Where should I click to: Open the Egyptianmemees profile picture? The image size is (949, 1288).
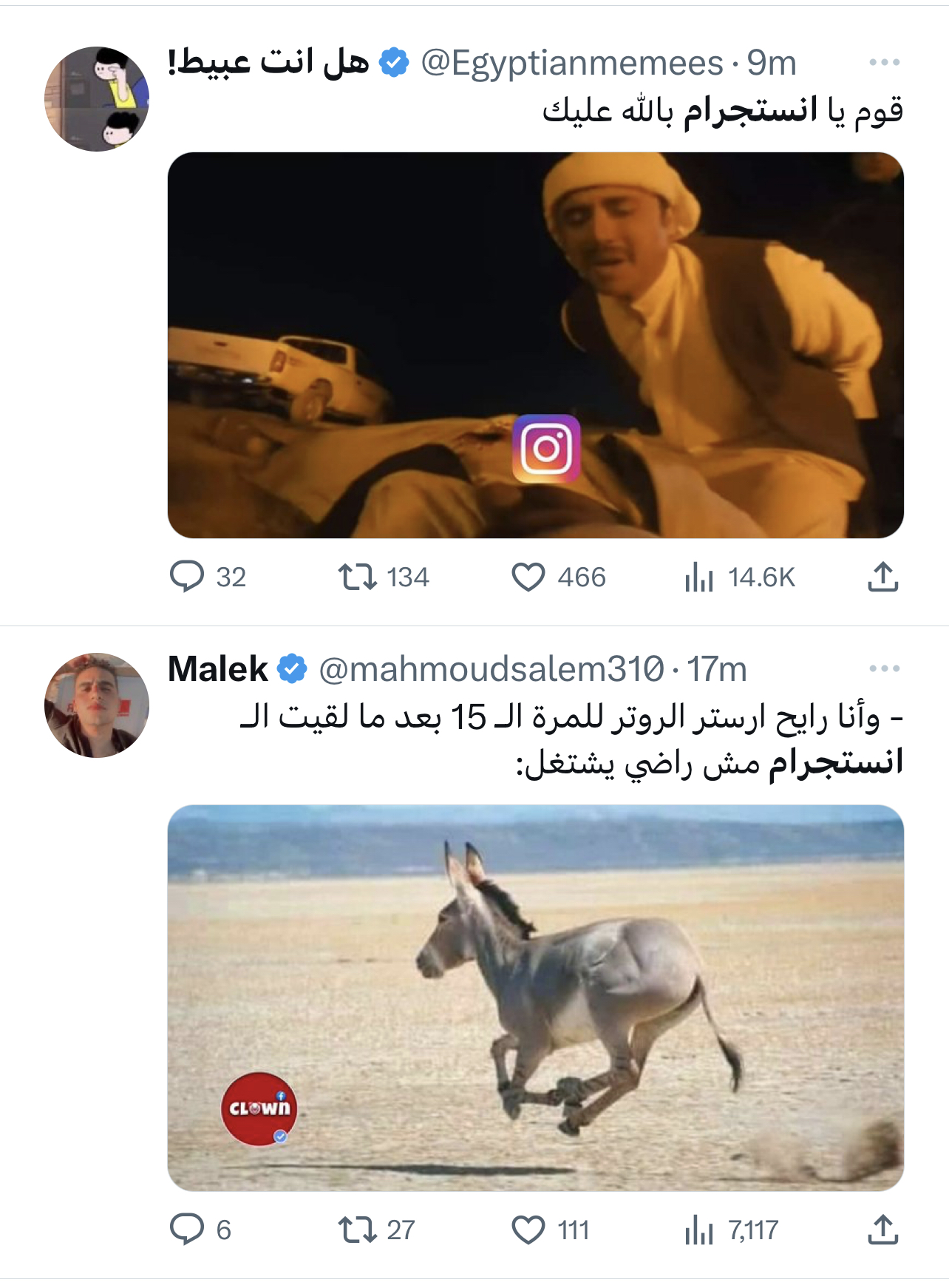[x=97, y=99]
